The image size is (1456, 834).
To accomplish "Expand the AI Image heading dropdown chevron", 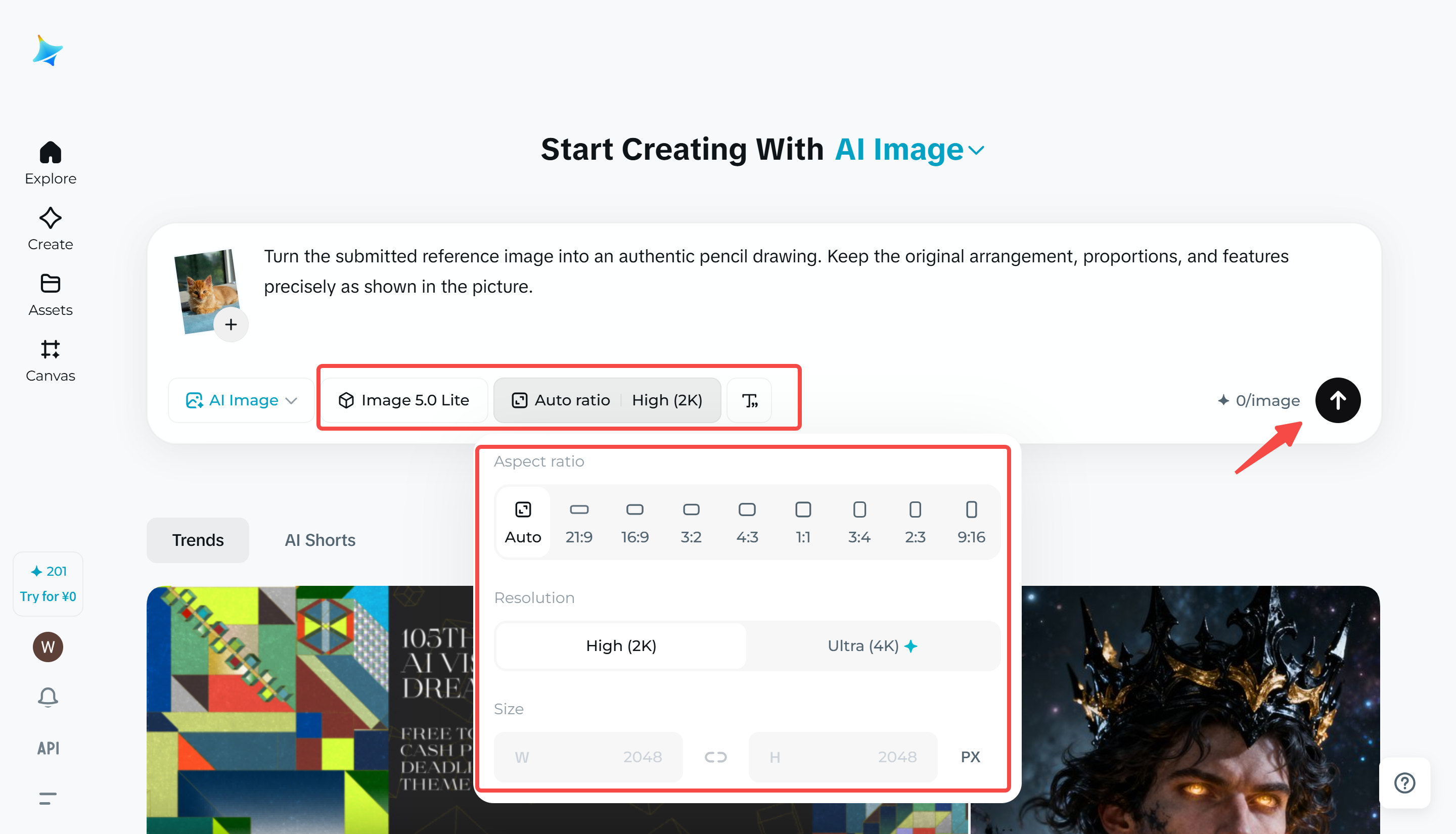I will click(x=977, y=151).
